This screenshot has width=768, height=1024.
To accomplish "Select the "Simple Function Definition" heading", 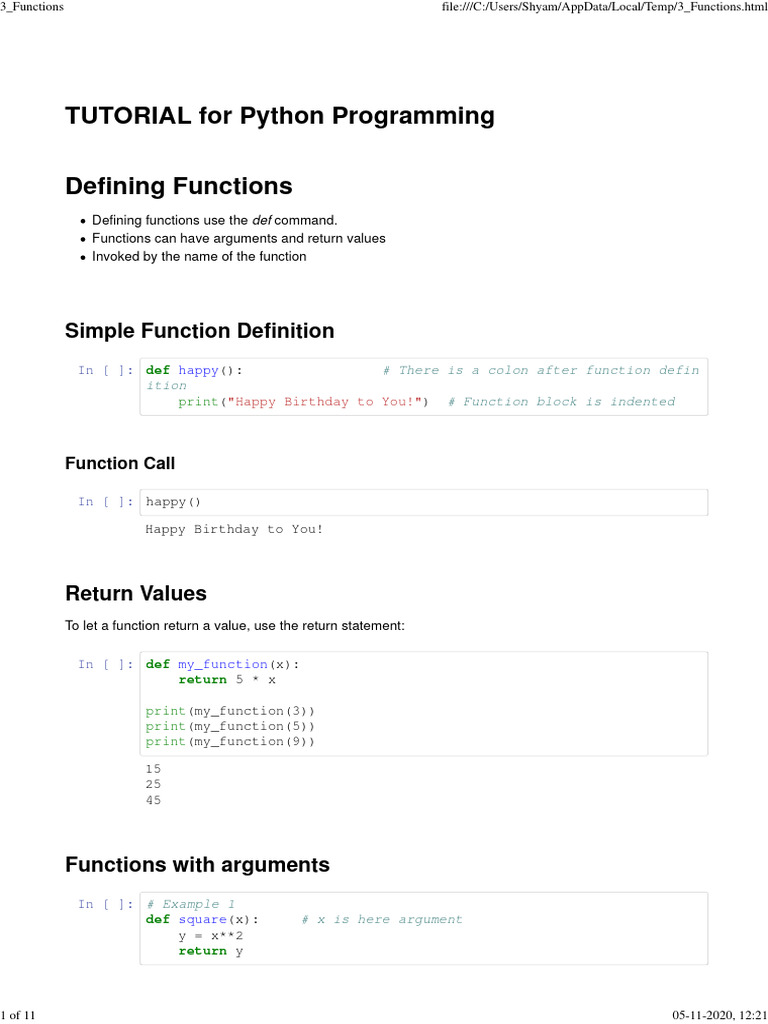I will (x=200, y=331).
